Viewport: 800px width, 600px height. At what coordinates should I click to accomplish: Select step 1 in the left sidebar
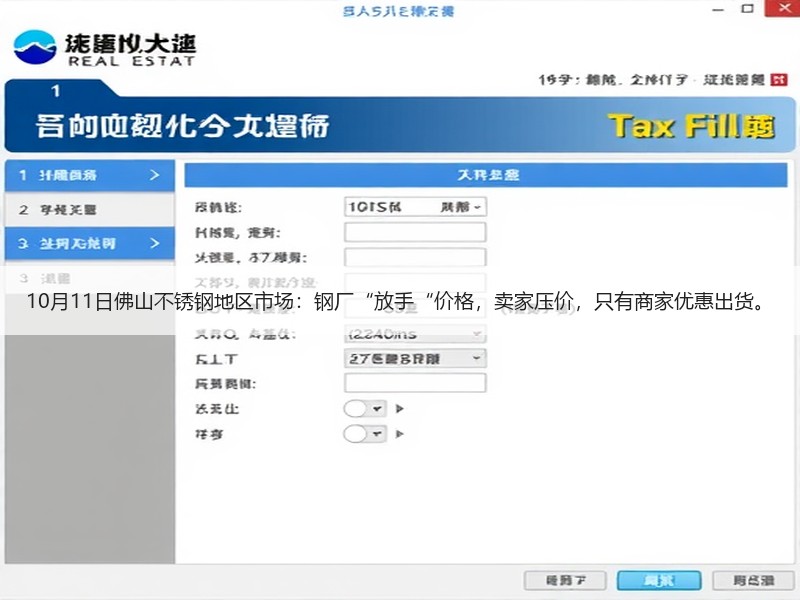90,176
